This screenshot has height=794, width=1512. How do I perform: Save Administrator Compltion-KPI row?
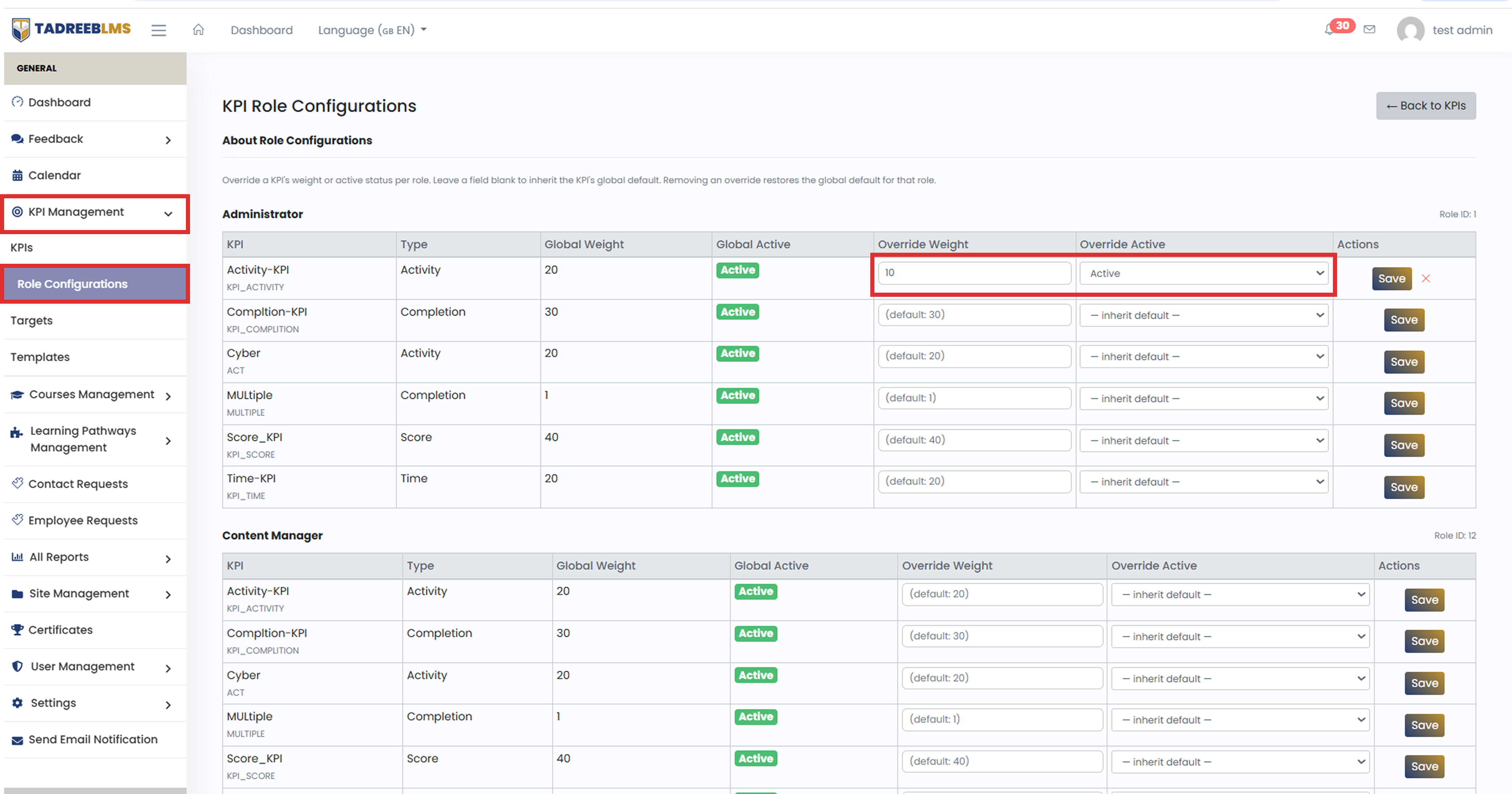pos(1404,320)
